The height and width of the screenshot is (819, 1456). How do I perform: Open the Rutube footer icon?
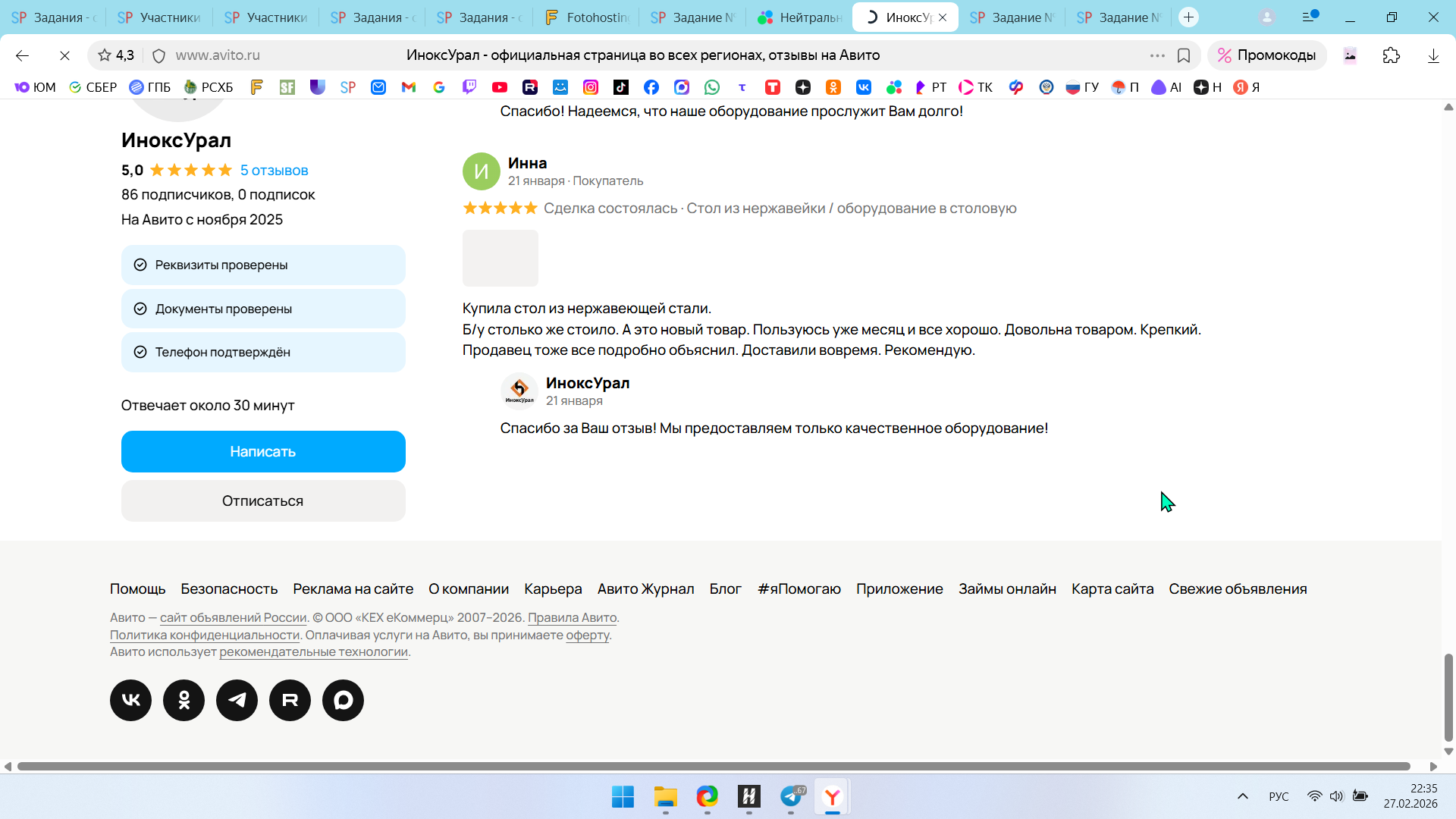[290, 700]
